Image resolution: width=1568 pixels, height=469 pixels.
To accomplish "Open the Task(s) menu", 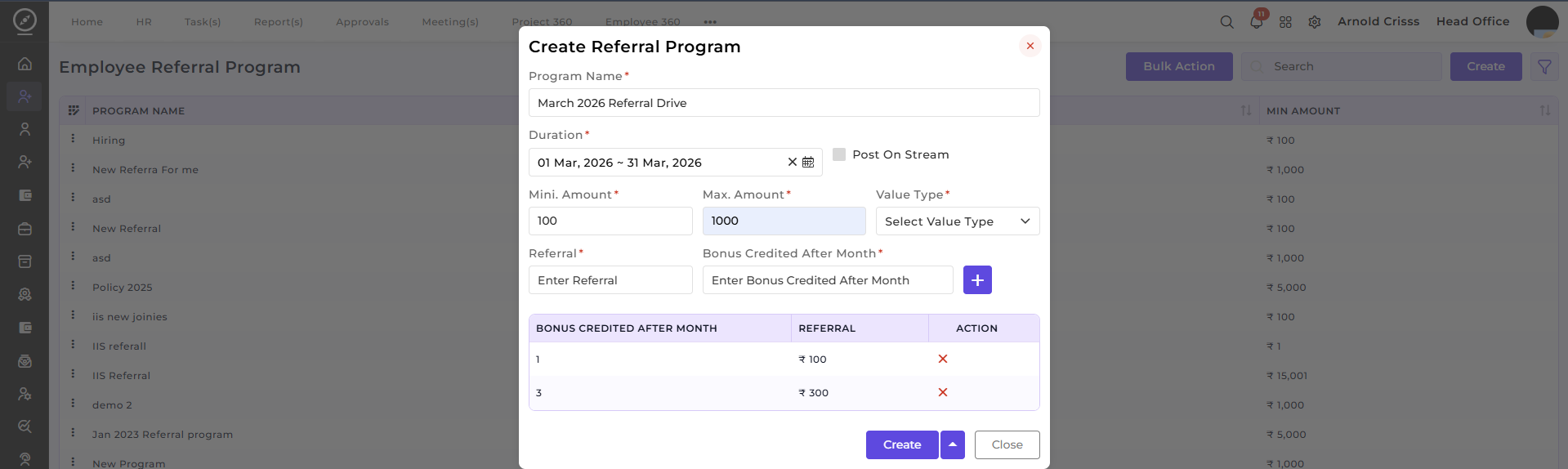I will 203,22.
